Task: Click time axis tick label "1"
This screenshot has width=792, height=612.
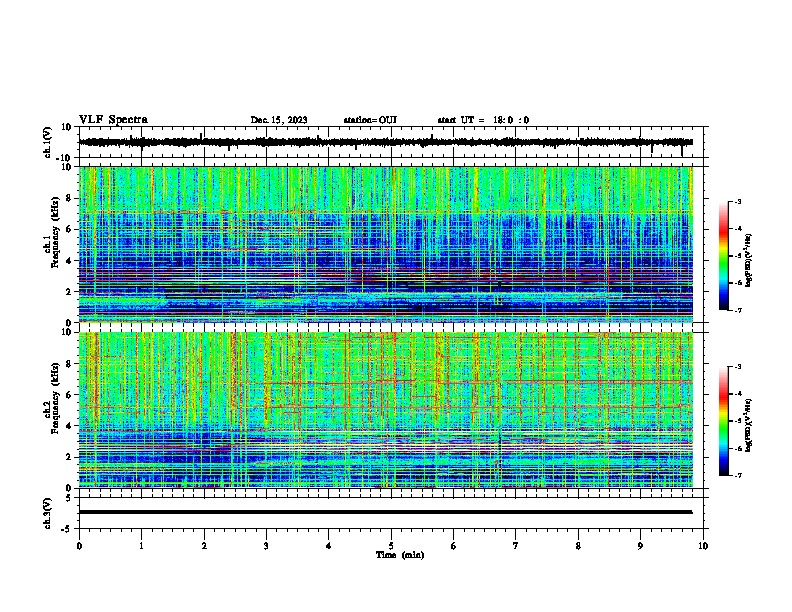Action: (141, 546)
